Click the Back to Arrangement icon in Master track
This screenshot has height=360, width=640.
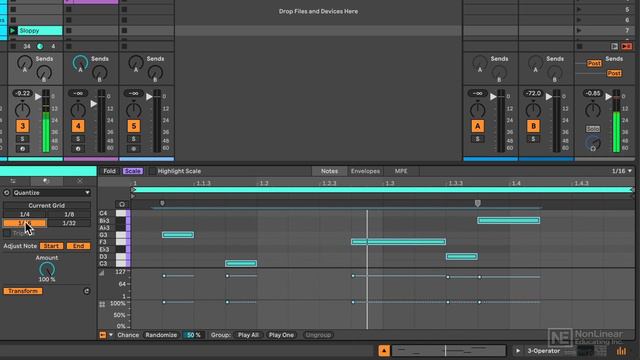(x=614, y=47)
